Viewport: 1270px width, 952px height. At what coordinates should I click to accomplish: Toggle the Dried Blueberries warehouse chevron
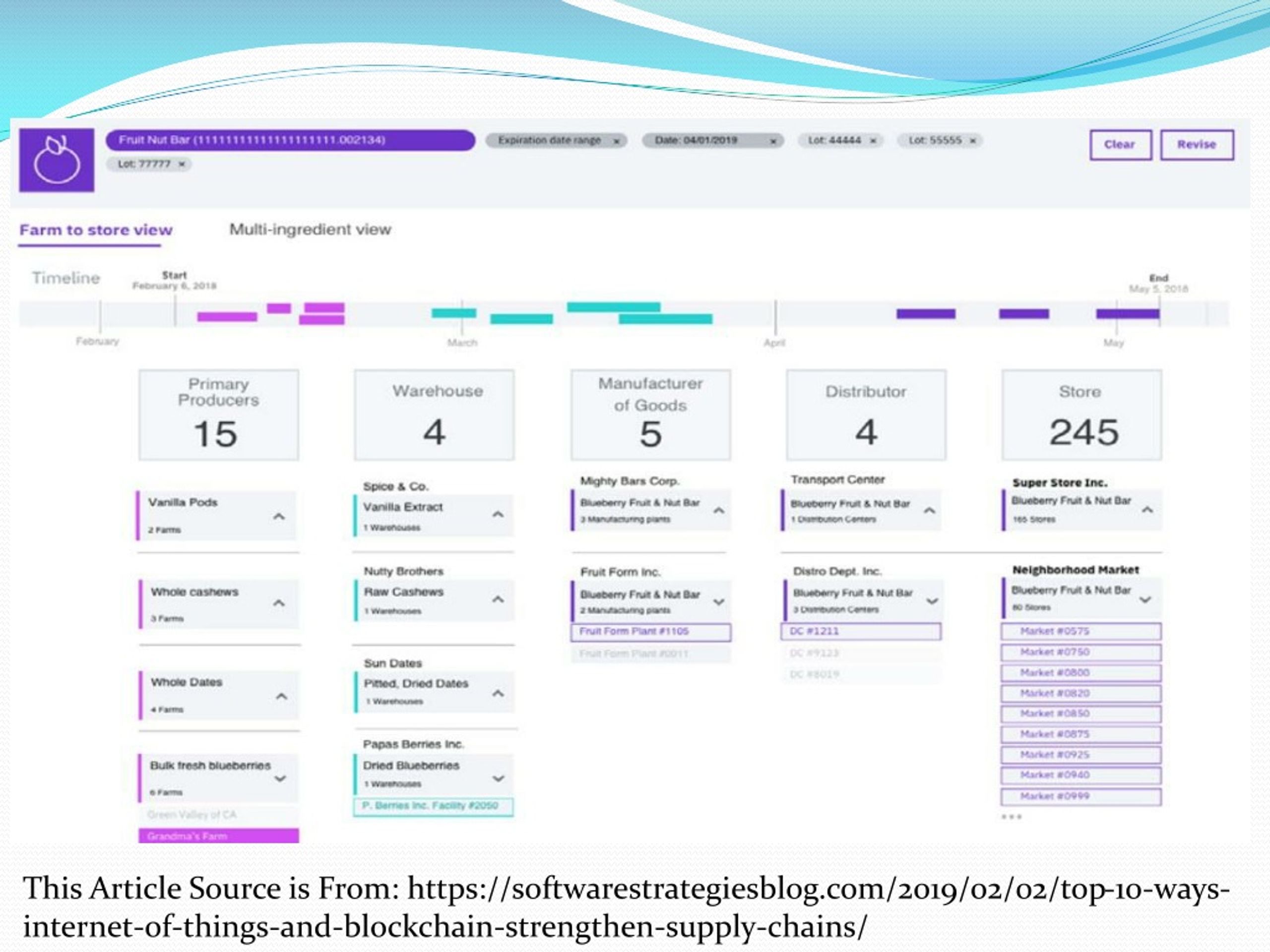click(499, 778)
